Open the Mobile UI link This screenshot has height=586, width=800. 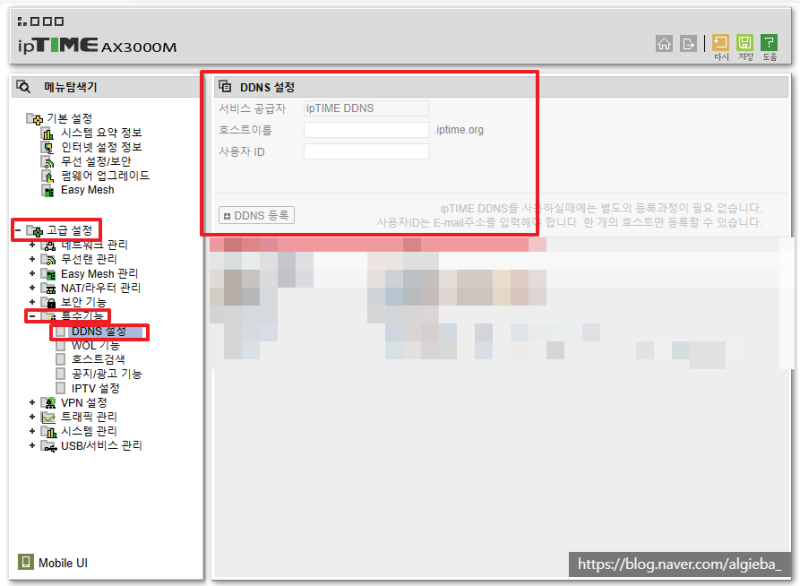[55, 562]
